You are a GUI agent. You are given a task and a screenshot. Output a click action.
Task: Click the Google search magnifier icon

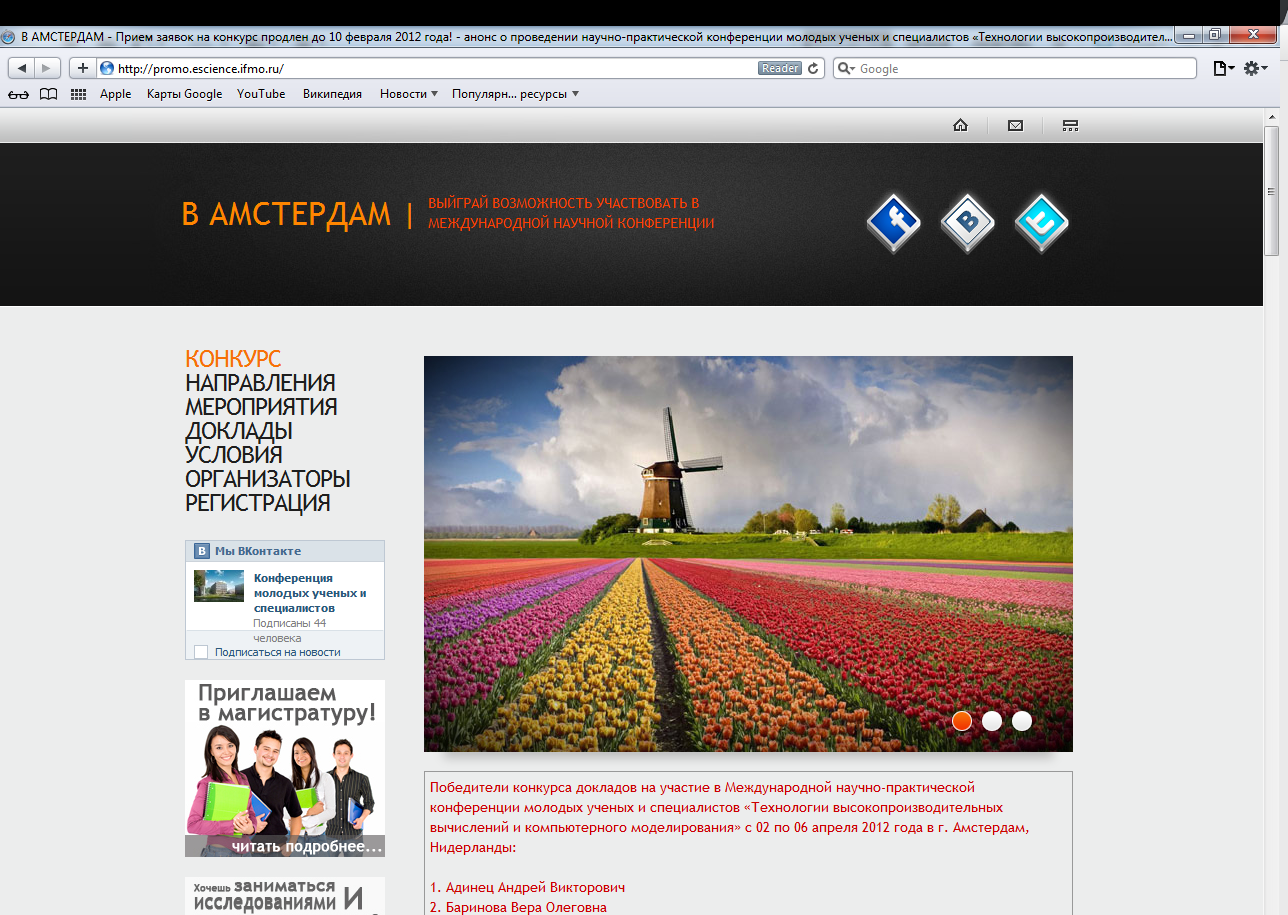point(846,68)
